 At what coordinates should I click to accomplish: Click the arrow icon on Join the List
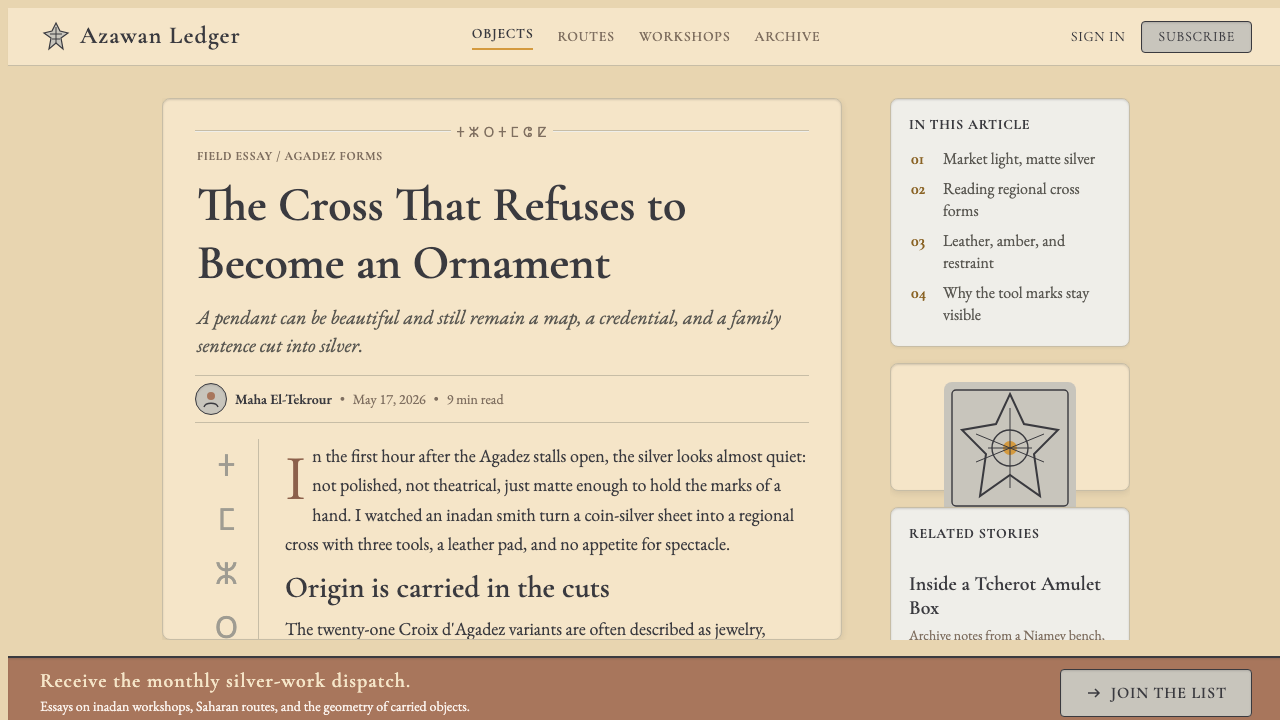(x=1094, y=693)
